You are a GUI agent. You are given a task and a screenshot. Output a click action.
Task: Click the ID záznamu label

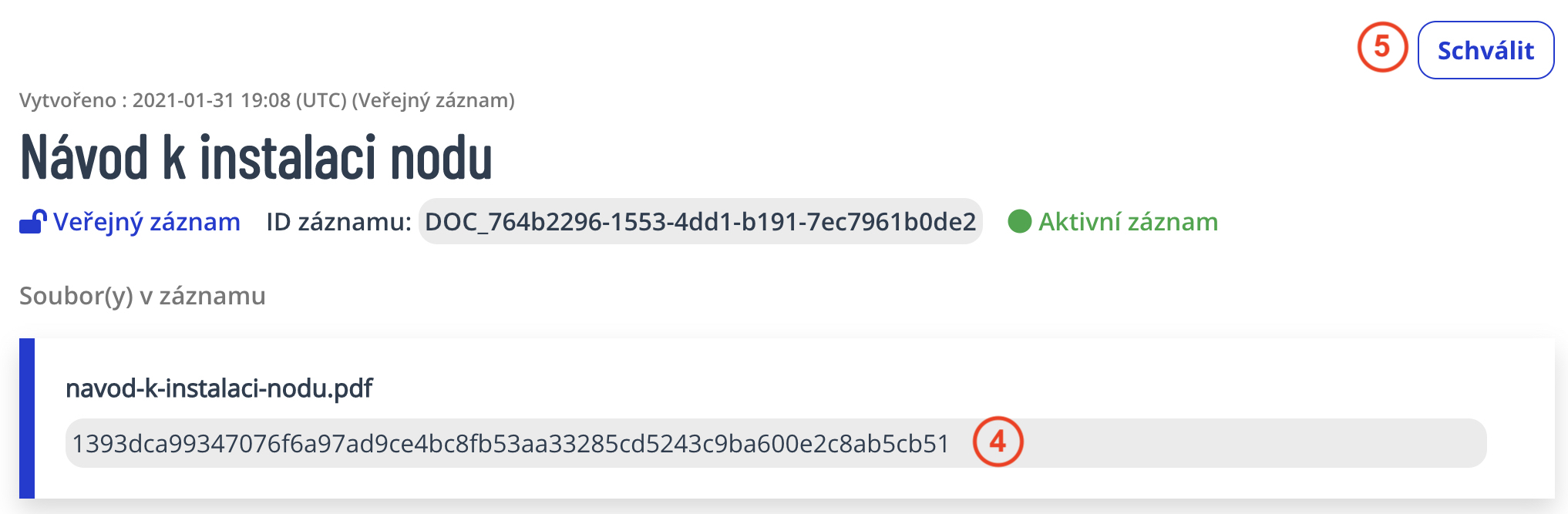click(x=338, y=222)
